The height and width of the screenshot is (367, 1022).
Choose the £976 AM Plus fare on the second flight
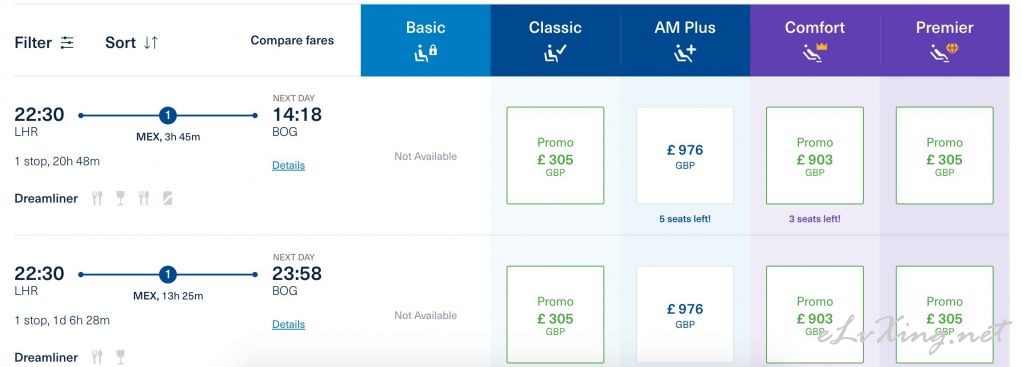685,314
